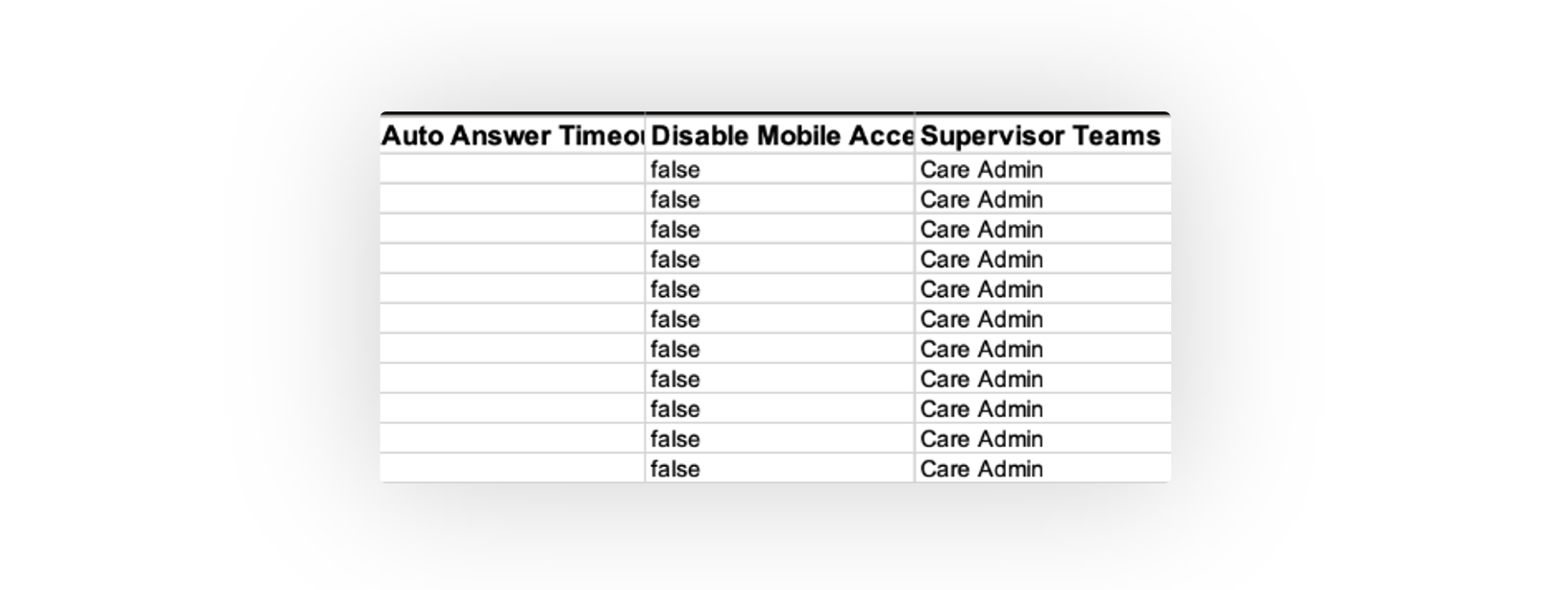This screenshot has width=1568, height=590.
Task: Click "Care Admin" in the first data row
Action: (x=981, y=169)
